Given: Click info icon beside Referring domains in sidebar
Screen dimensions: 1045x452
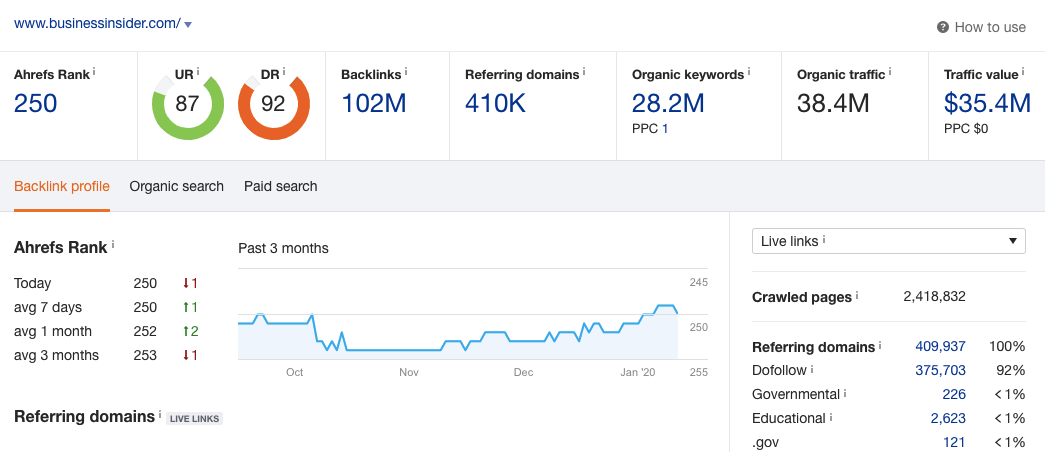Looking at the screenshot, I should click(x=880, y=344).
